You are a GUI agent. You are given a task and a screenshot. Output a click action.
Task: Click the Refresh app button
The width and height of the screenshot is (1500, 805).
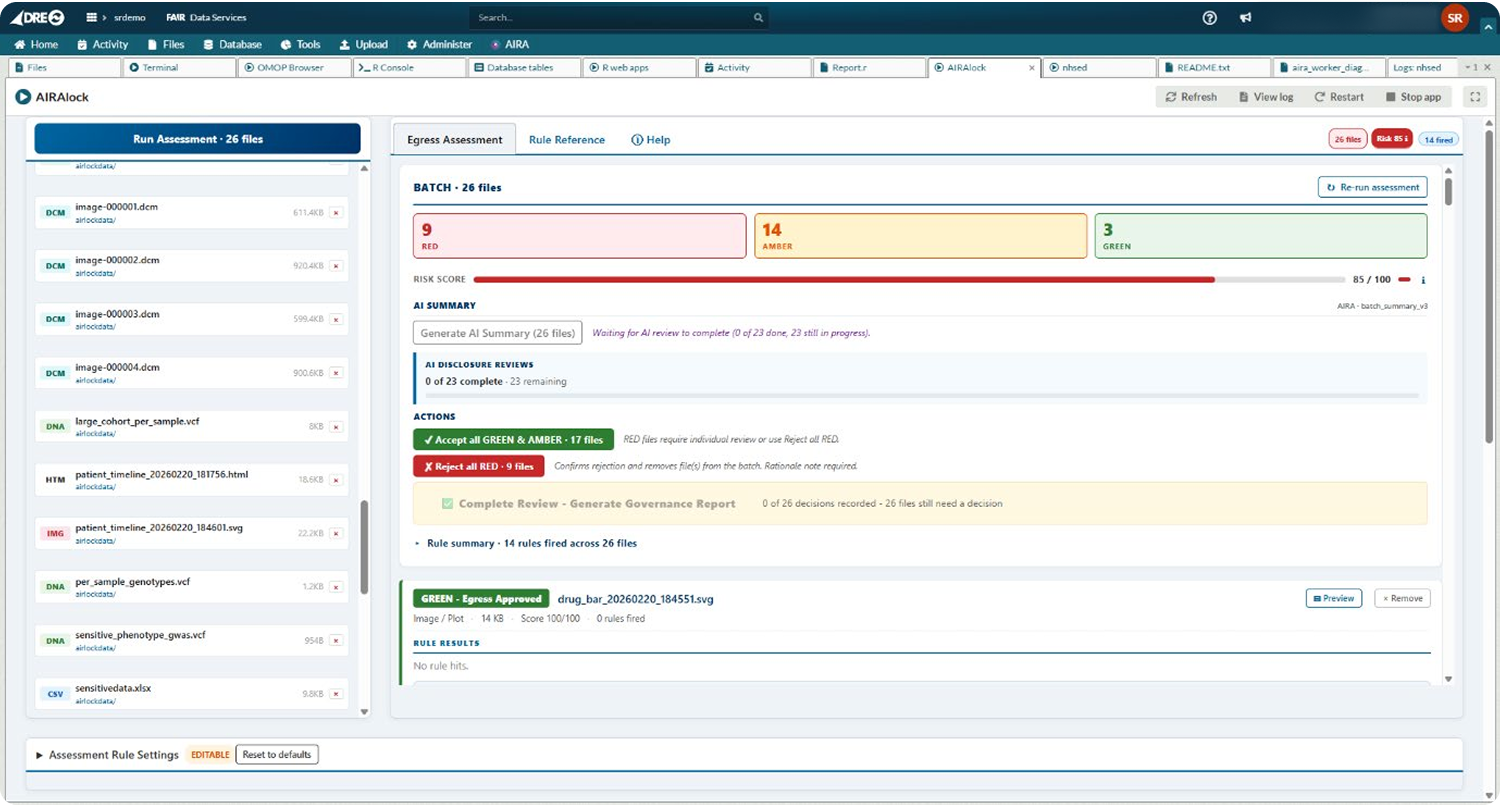tap(1191, 97)
